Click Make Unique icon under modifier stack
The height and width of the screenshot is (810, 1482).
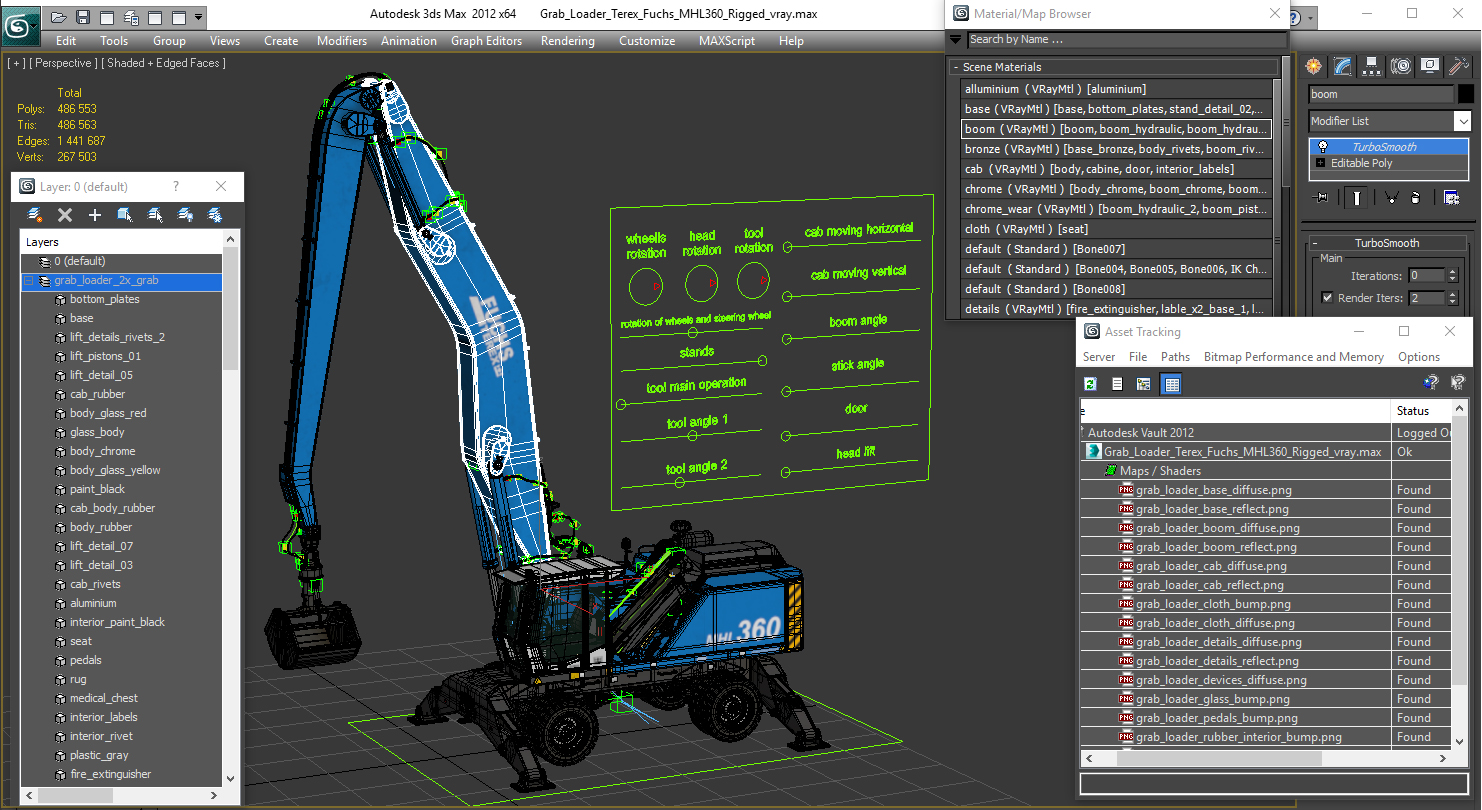(1391, 197)
